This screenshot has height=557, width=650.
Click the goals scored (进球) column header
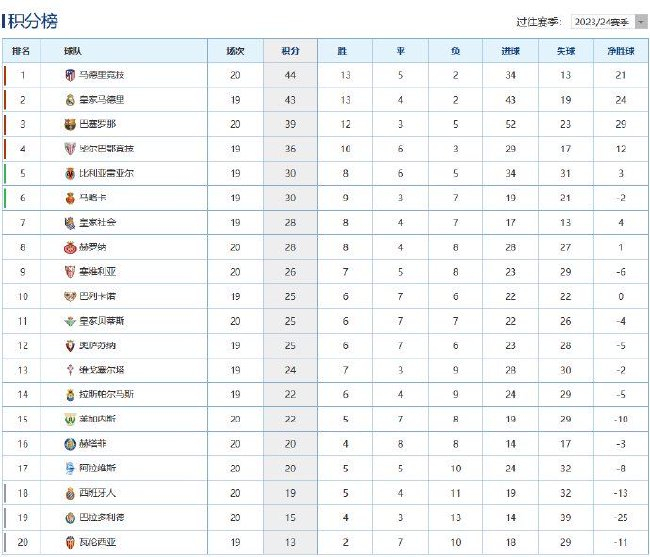click(510, 50)
